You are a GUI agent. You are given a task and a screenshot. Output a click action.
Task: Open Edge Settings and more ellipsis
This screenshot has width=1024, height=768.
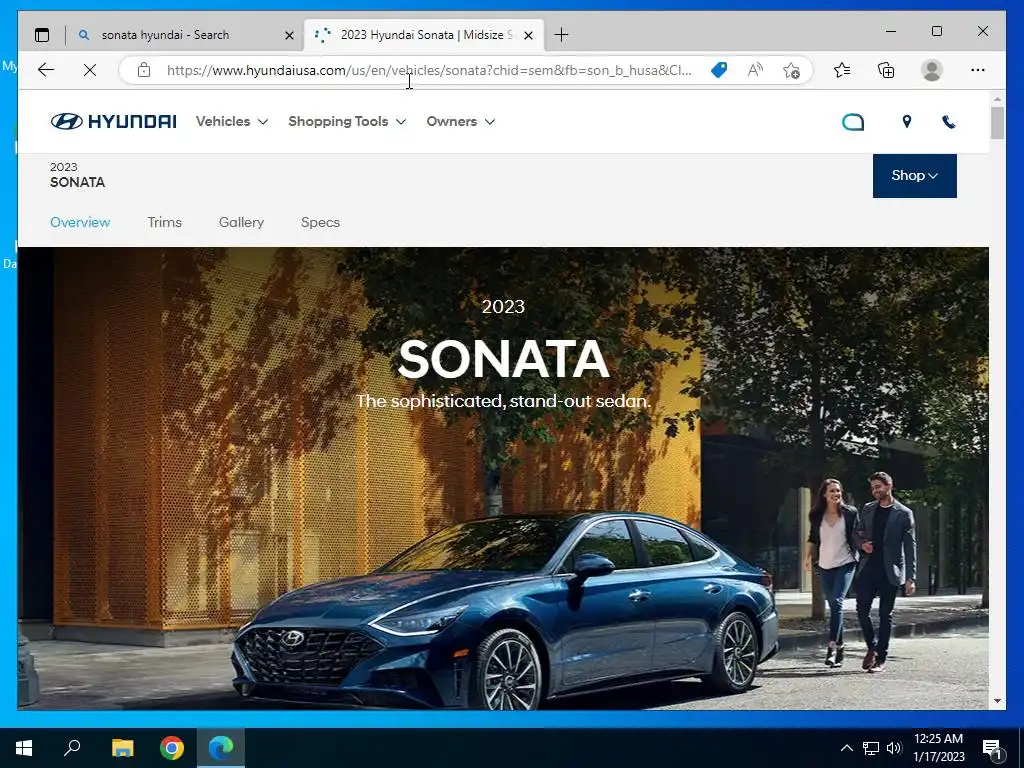[x=978, y=70]
